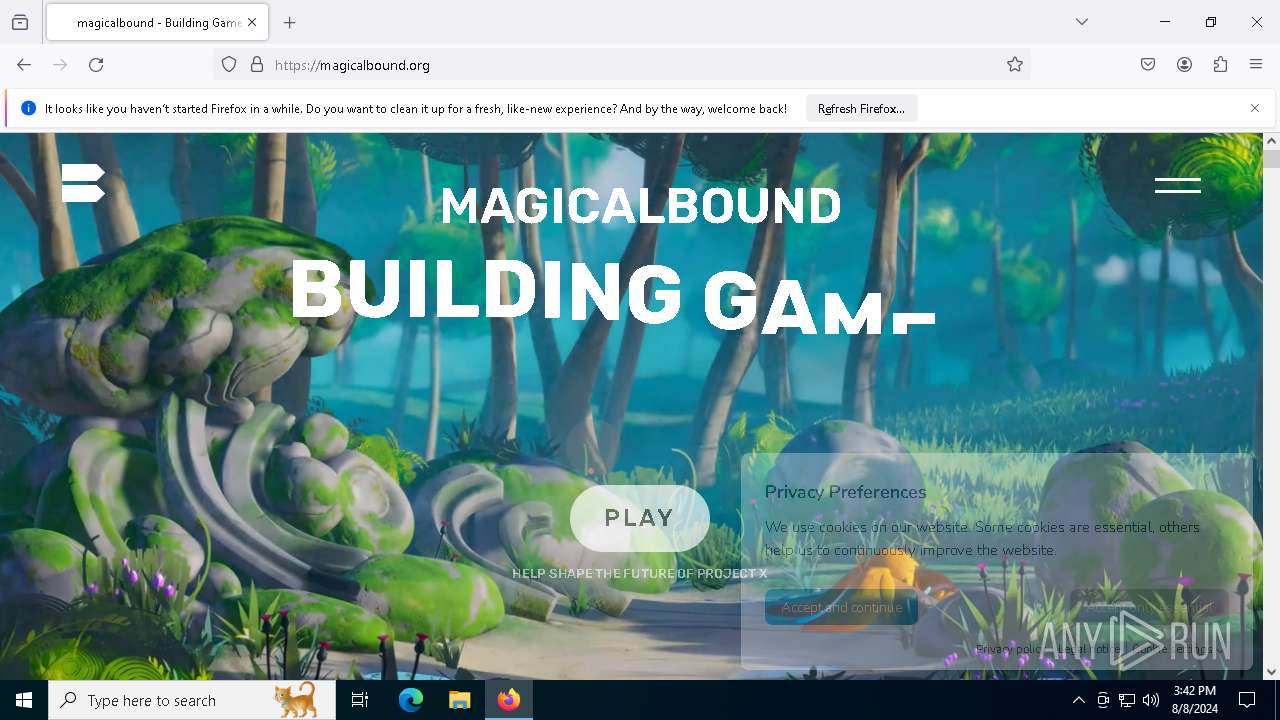Launch Microsoft Edge from taskbar
Screen dimensions: 1280x720
[x=411, y=700]
